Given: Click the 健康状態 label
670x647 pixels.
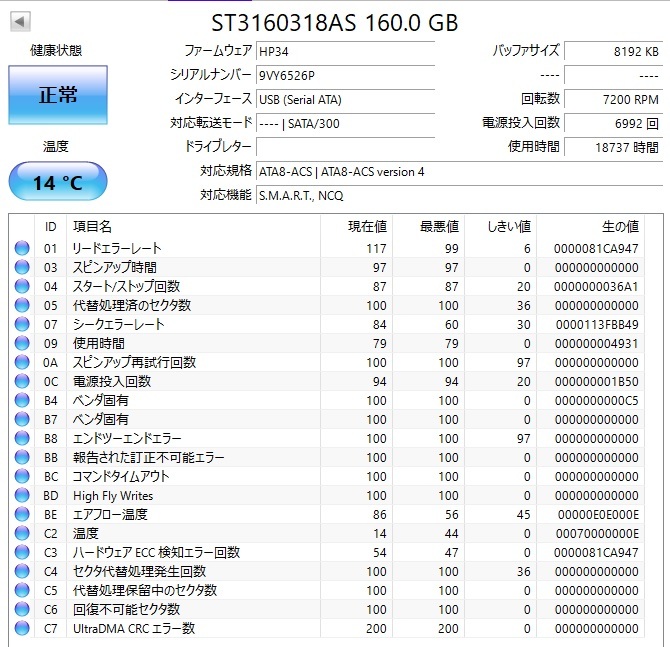Looking at the screenshot, I should click(x=56, y=50).
